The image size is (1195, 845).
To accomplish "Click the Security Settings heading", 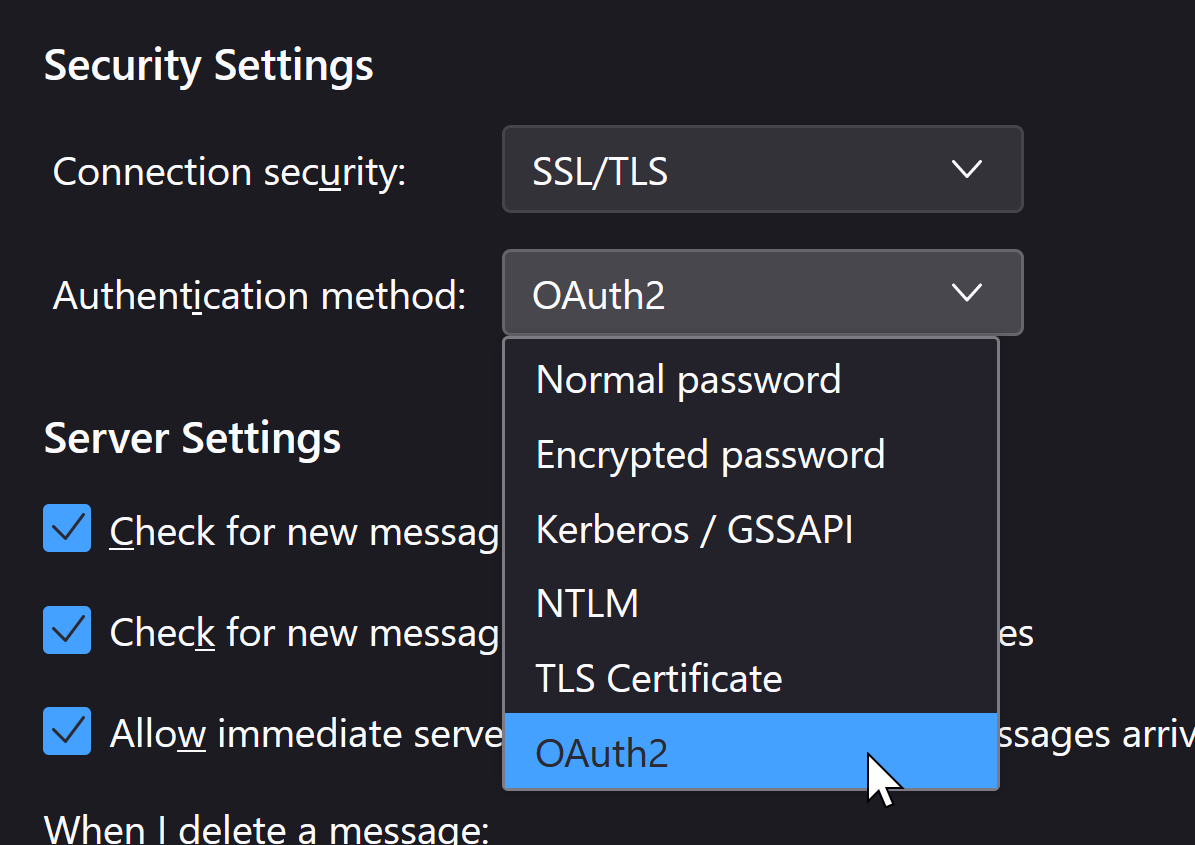I will 208,66.
